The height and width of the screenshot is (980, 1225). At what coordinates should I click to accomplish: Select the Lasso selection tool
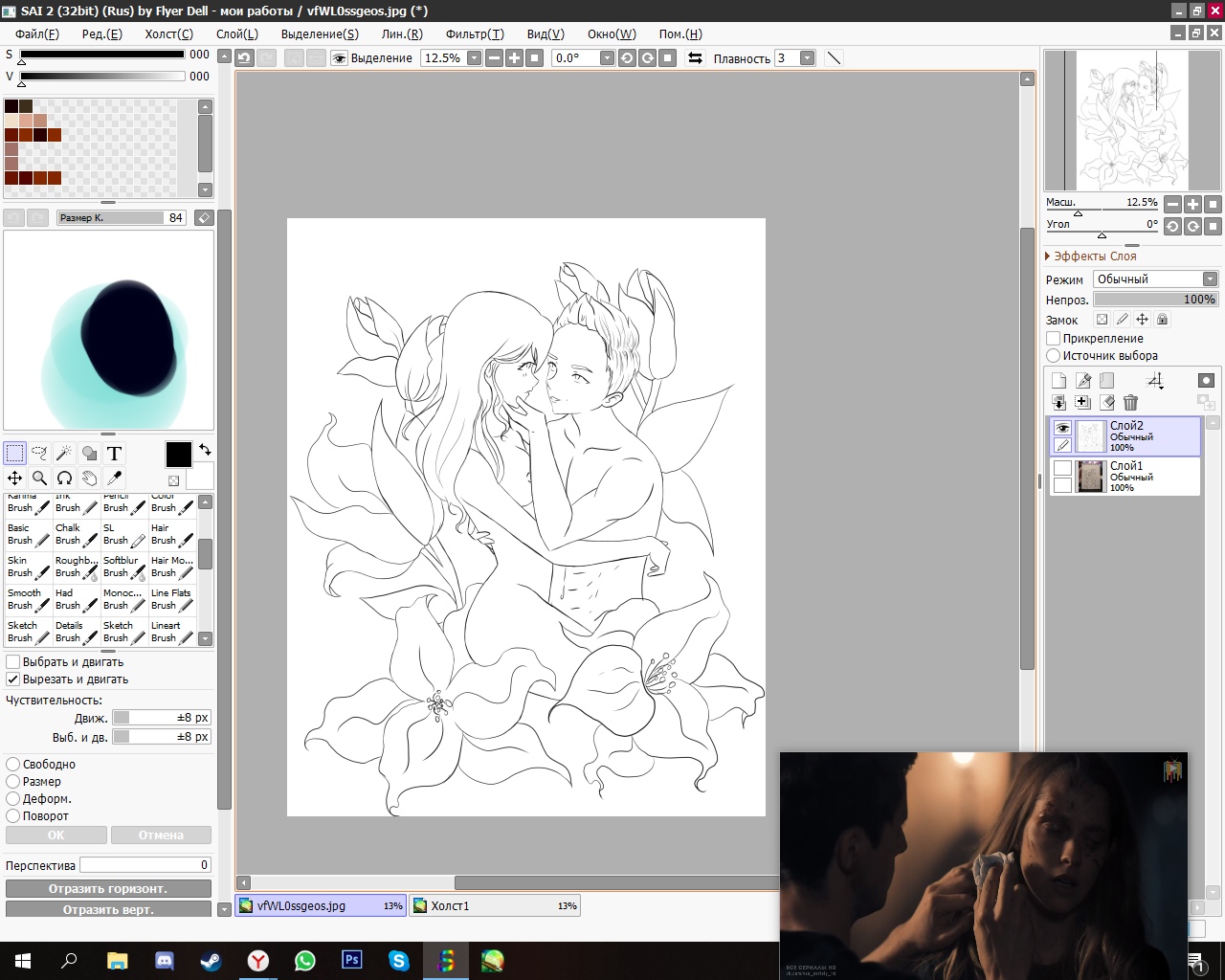tap(39, 454)
